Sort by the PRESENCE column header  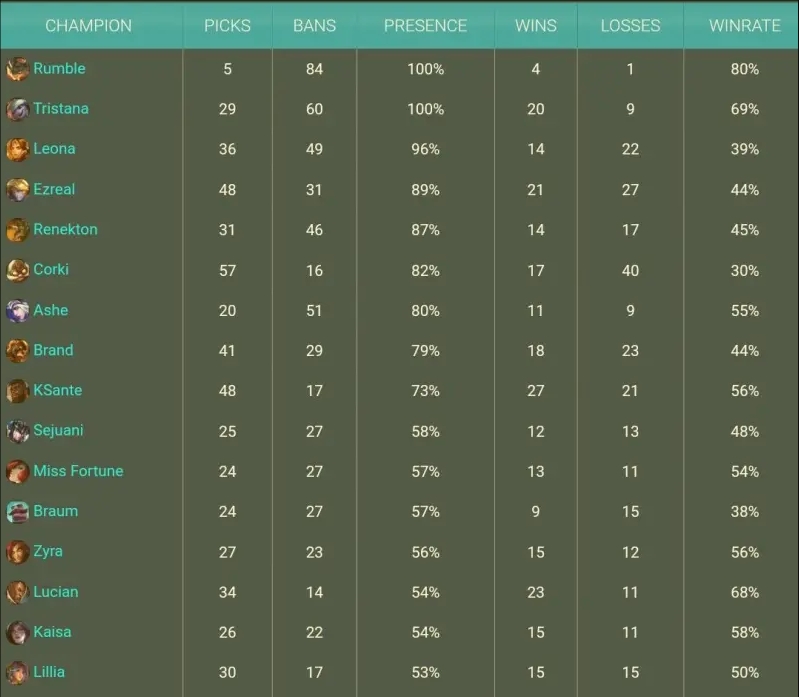tap(425, 26)
